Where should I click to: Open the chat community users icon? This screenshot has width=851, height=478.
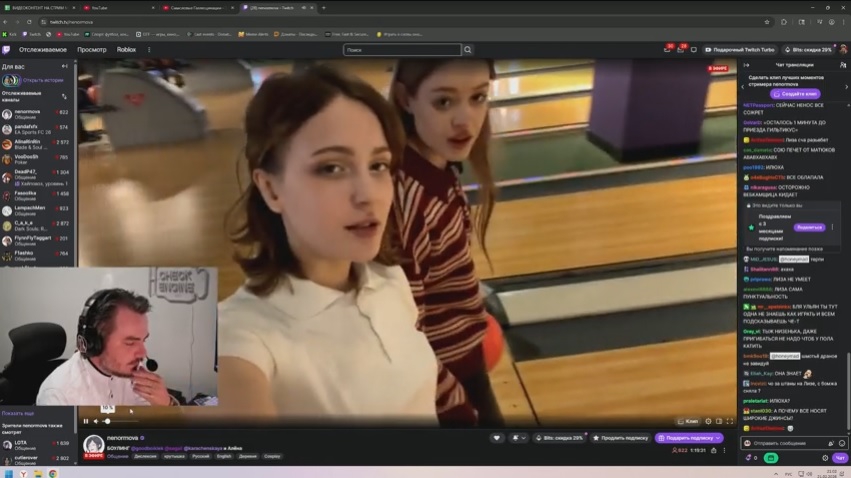(843, 65)
